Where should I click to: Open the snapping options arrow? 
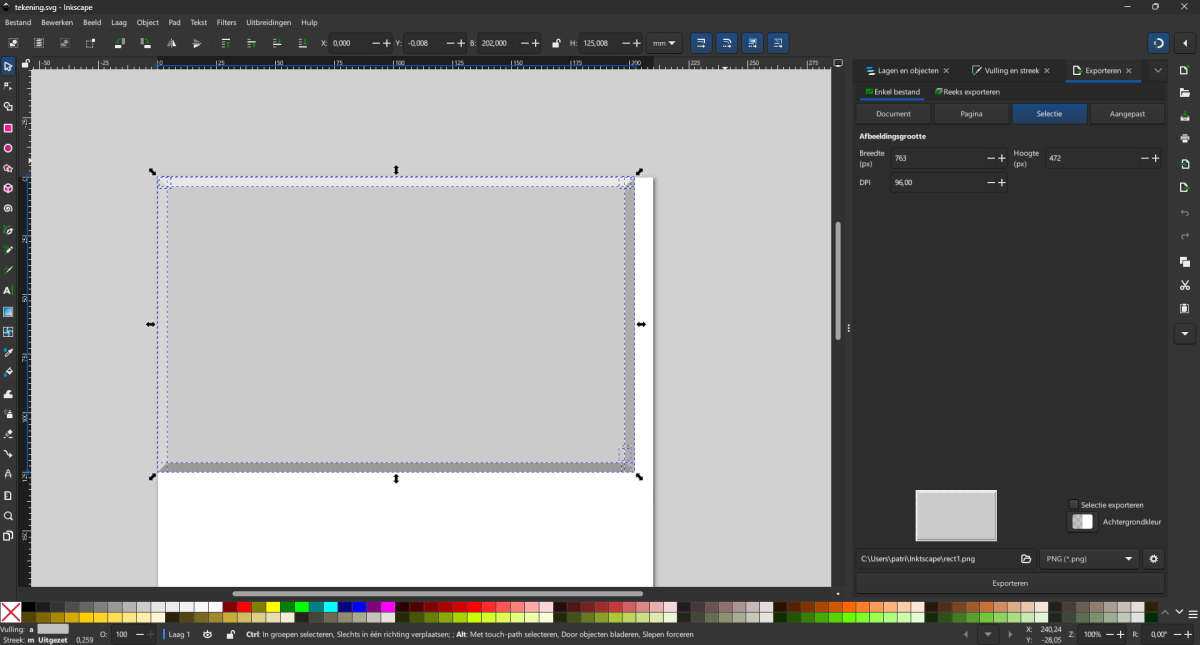pyautogui.click(x=1185, y=43)
